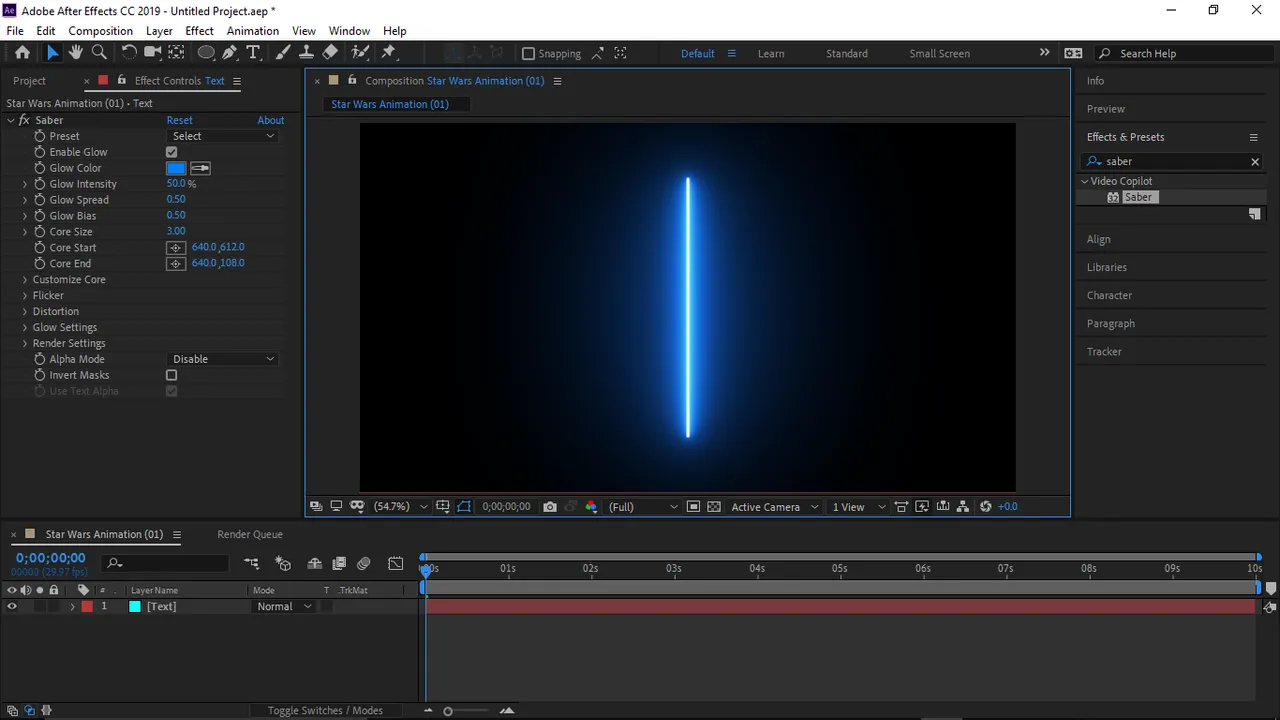Select the Ellipse shape tool
This screenshot has height=720, width=1280.
(206, 53)
